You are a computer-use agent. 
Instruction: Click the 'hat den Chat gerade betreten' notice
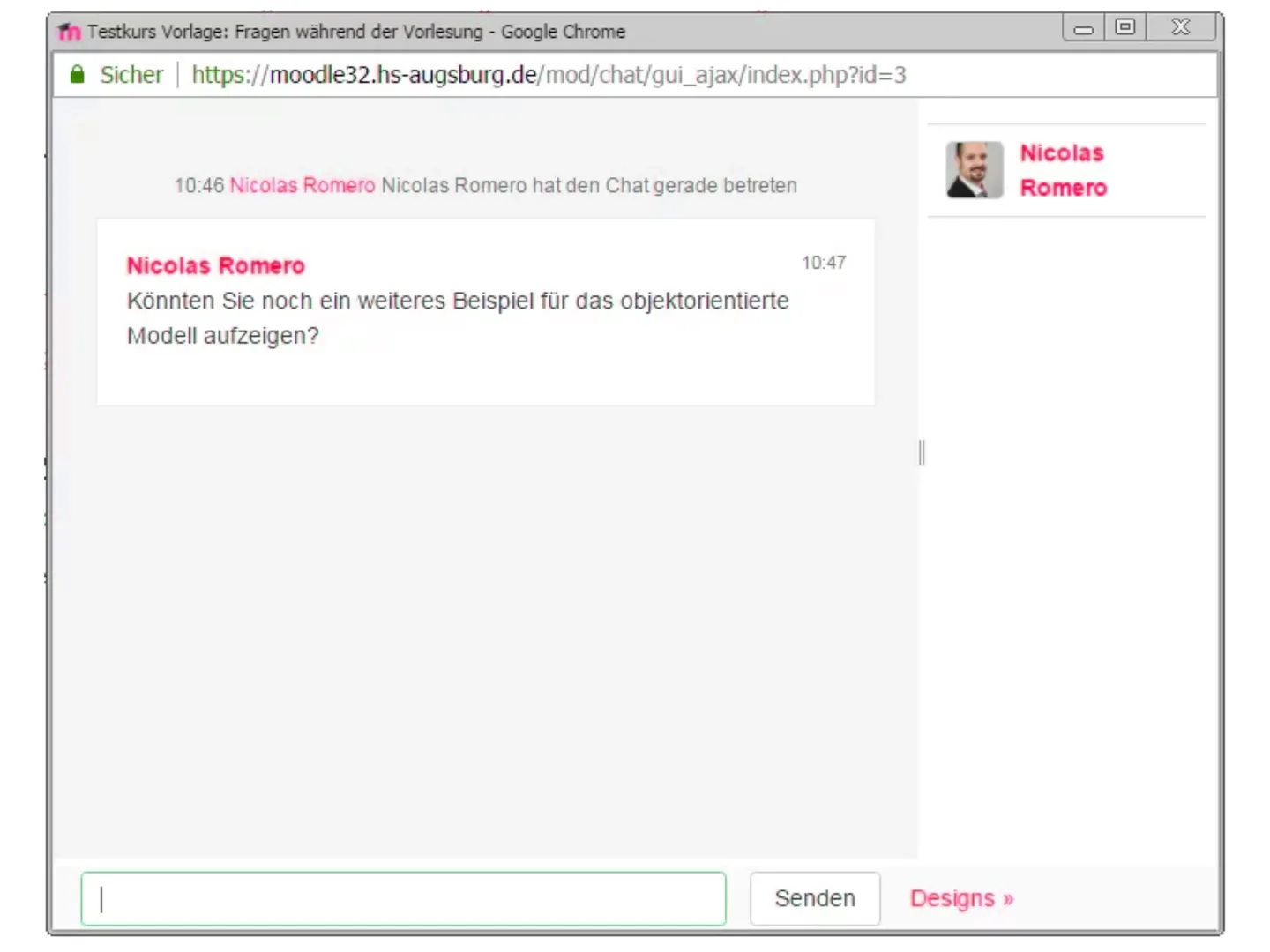pos(665,185)
